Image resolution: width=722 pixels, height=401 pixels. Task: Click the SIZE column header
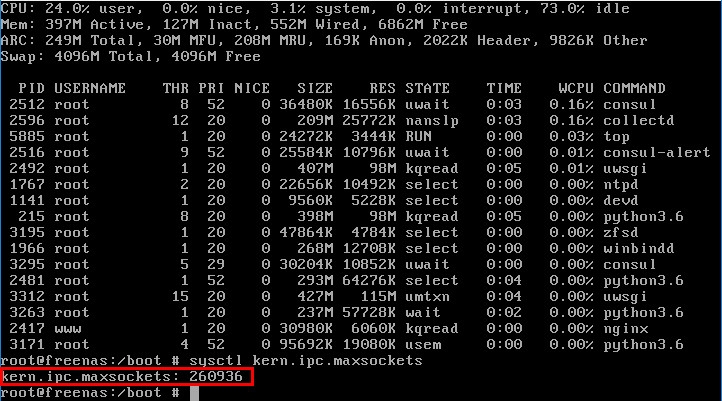315,88
